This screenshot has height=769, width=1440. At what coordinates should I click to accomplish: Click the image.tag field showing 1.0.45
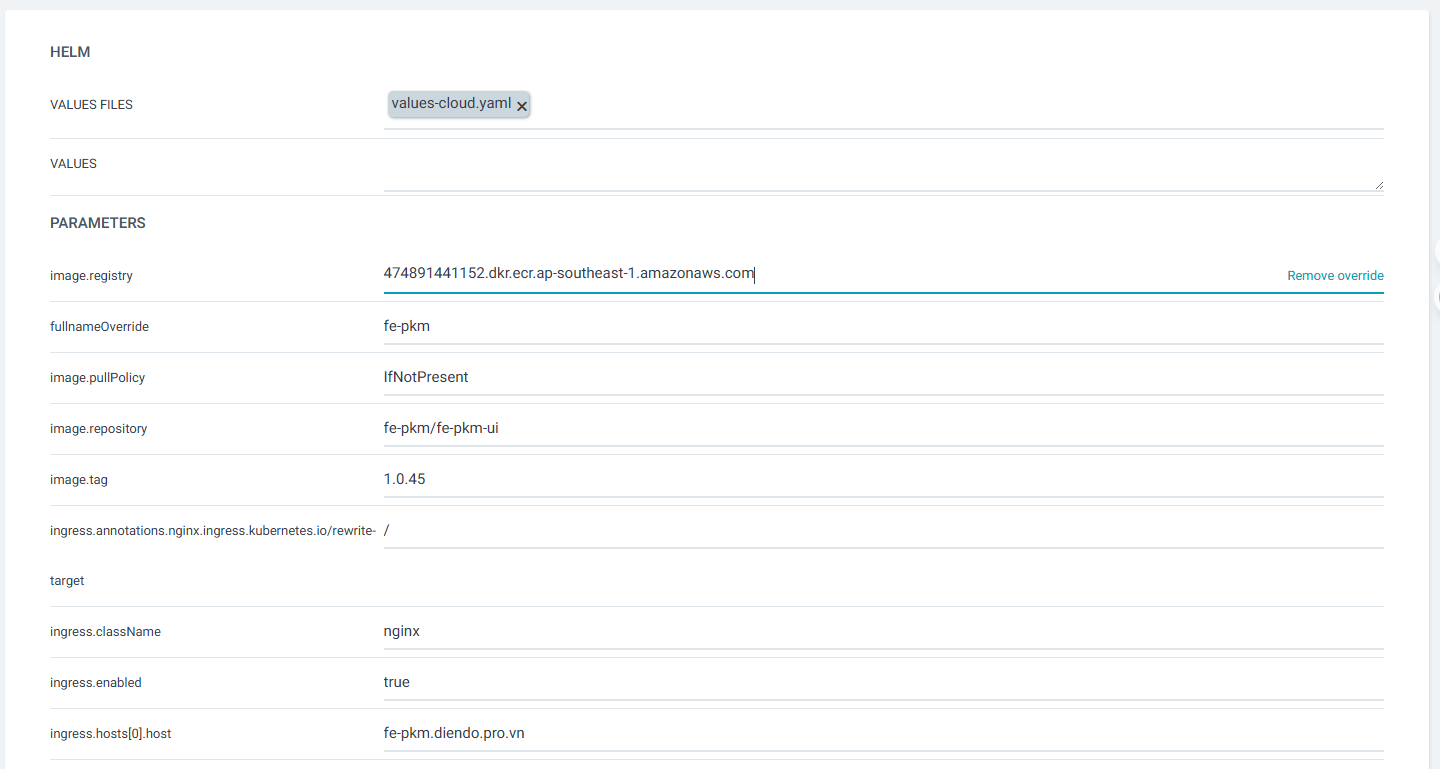click(880, 479)
